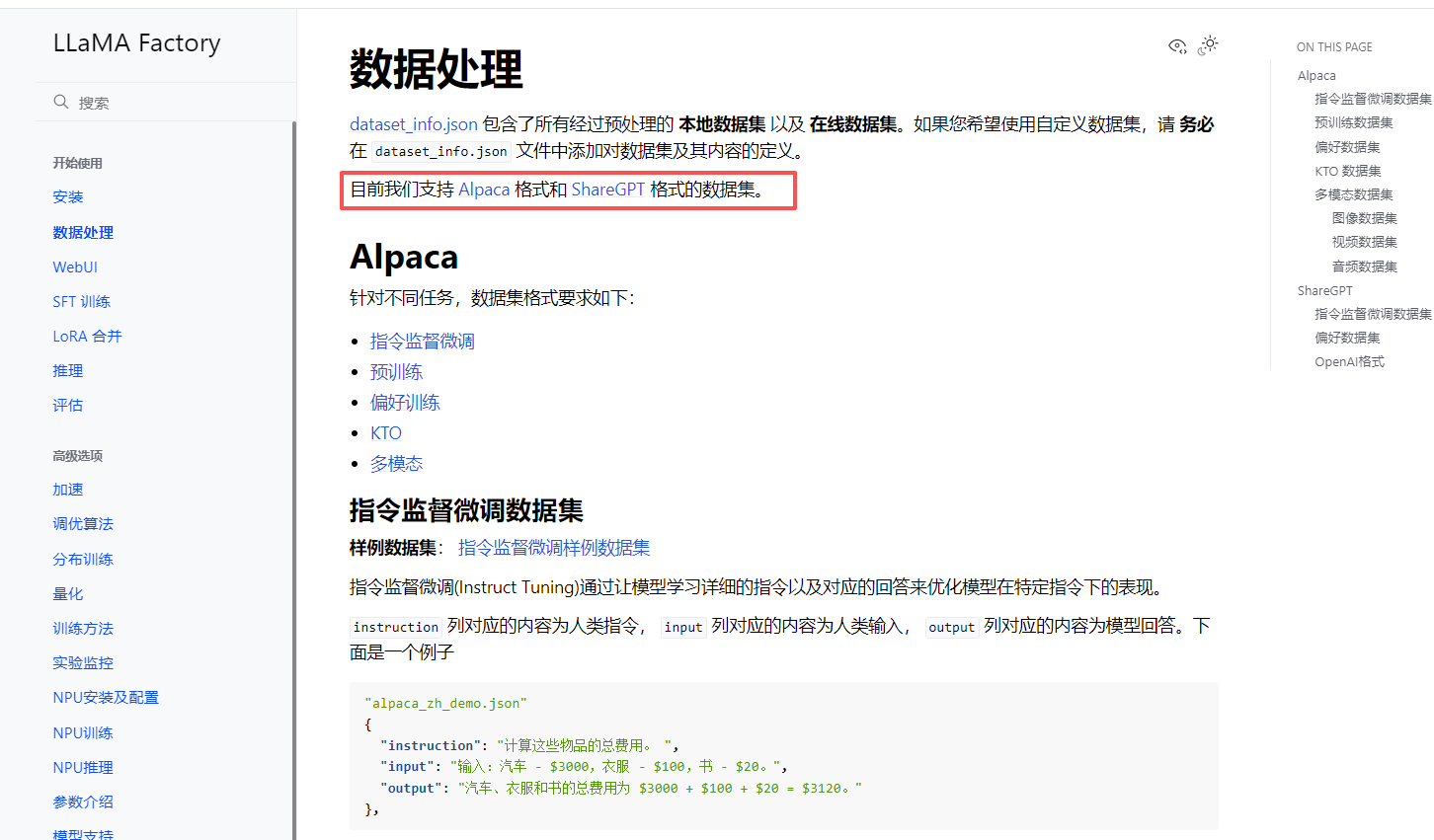This screenshot has width=1434, height=840.
Task: Open 安装 in the sidebar
Action: [68, 197]
